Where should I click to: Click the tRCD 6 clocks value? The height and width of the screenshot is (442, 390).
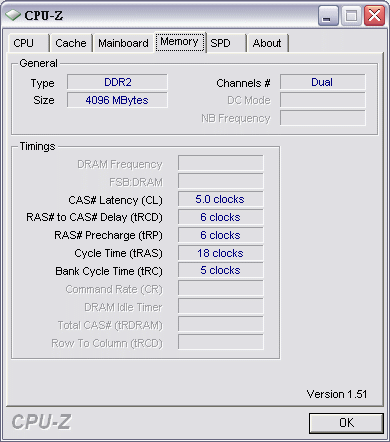click(221, 217)
